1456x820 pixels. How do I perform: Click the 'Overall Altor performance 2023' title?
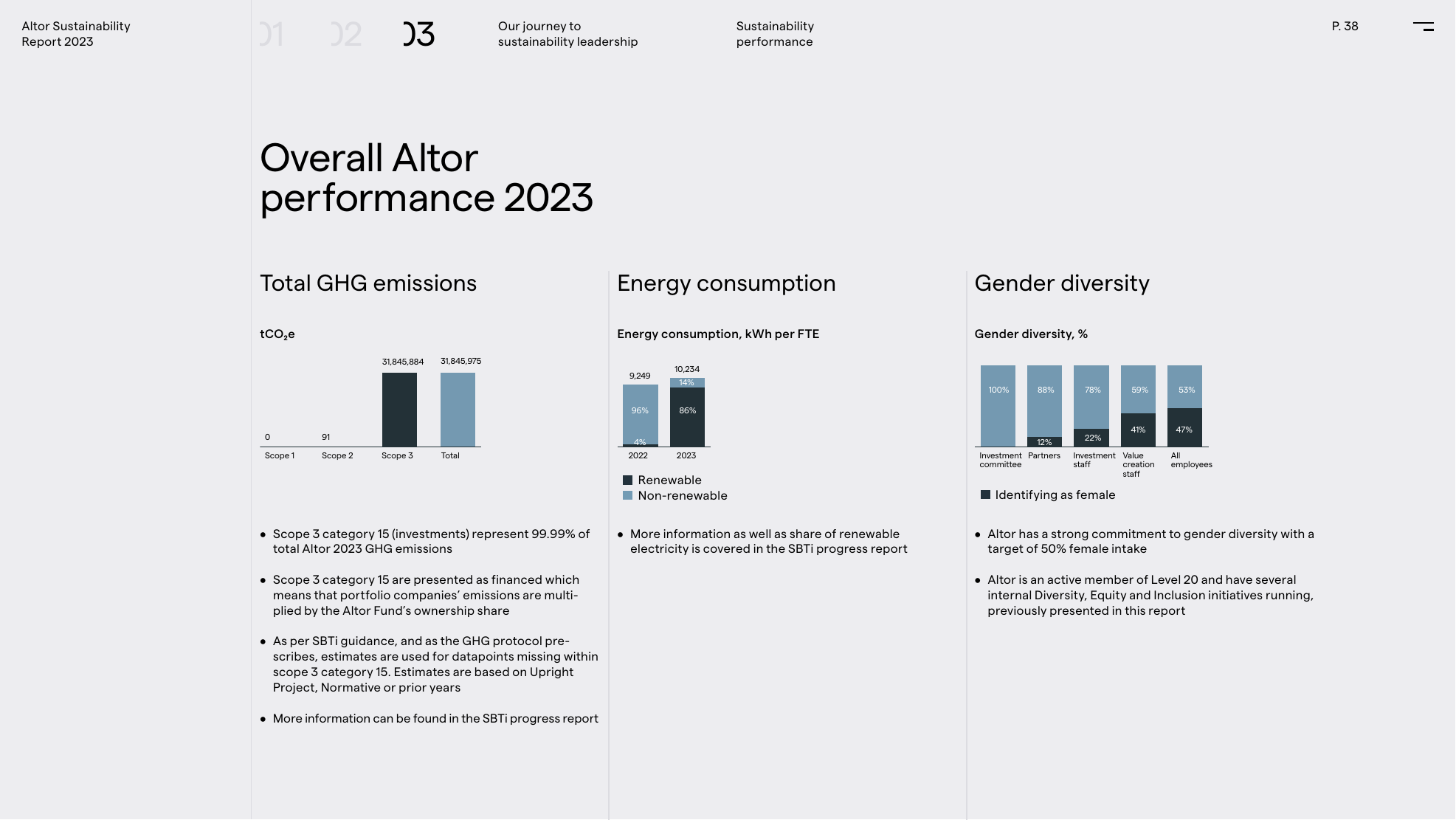[427, 178]
